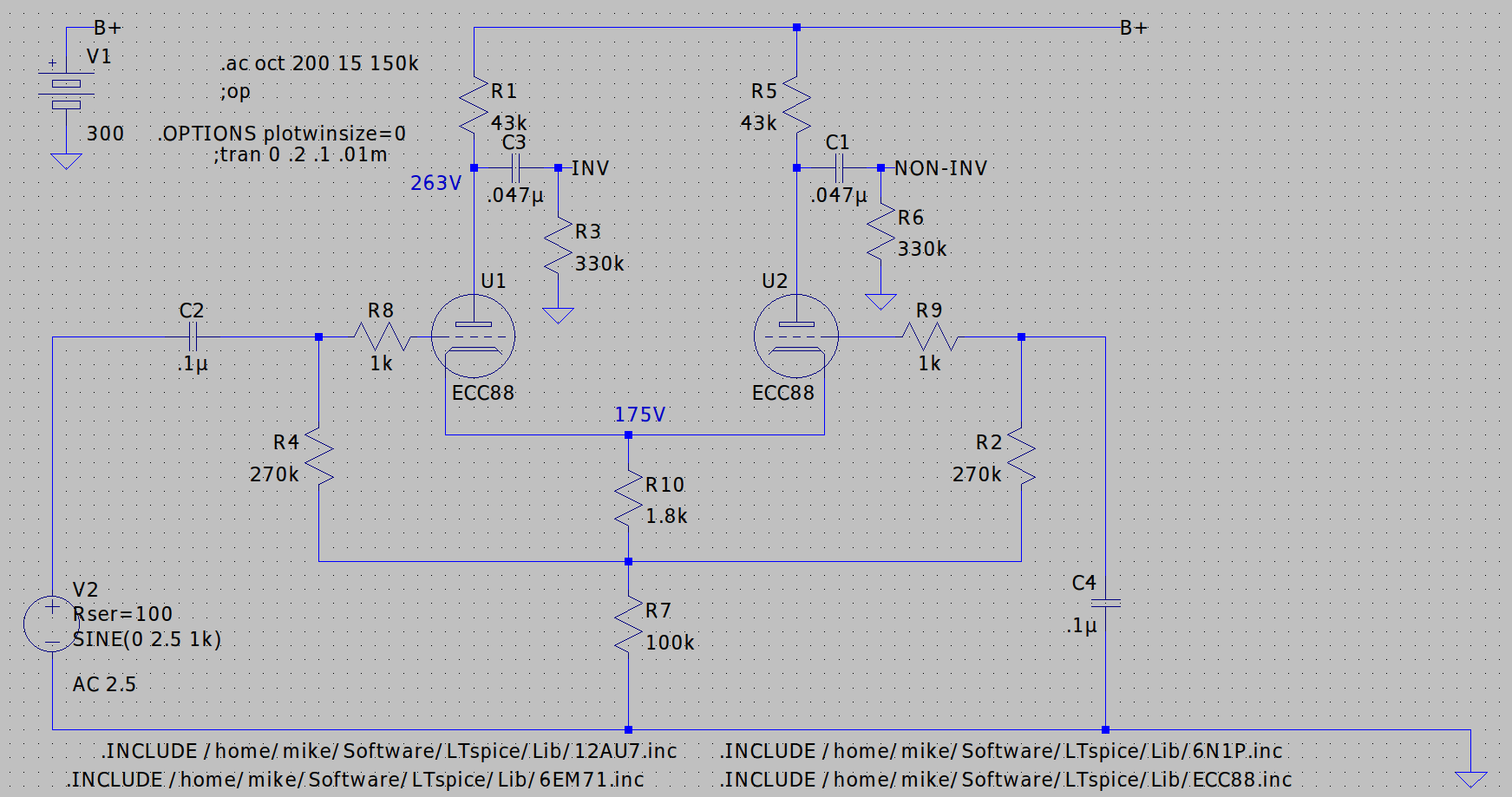Click the .1µ value of C4
This screenshot has width=1512, height=797.
point(1081,625)
